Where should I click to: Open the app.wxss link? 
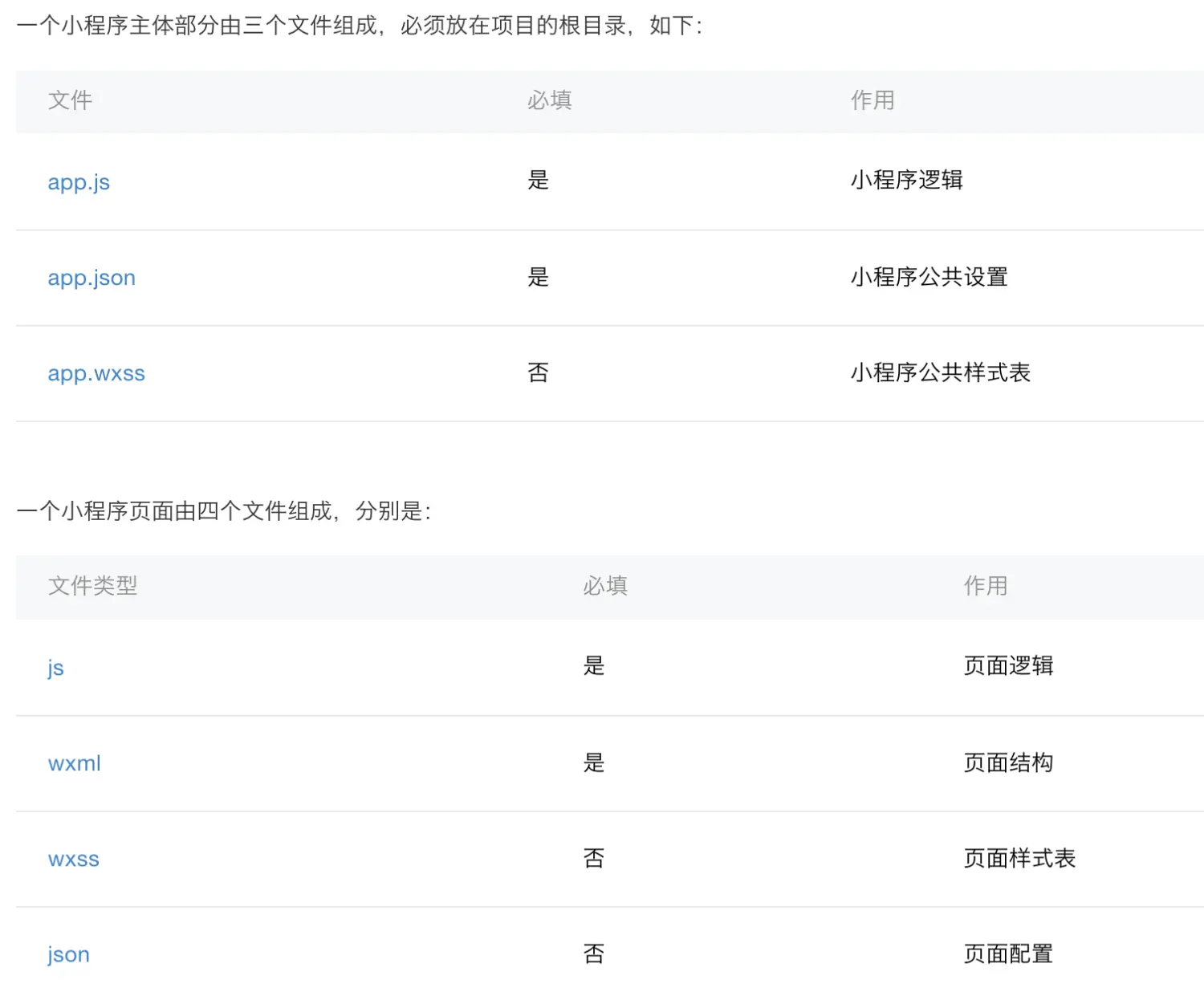pos(96,373)
